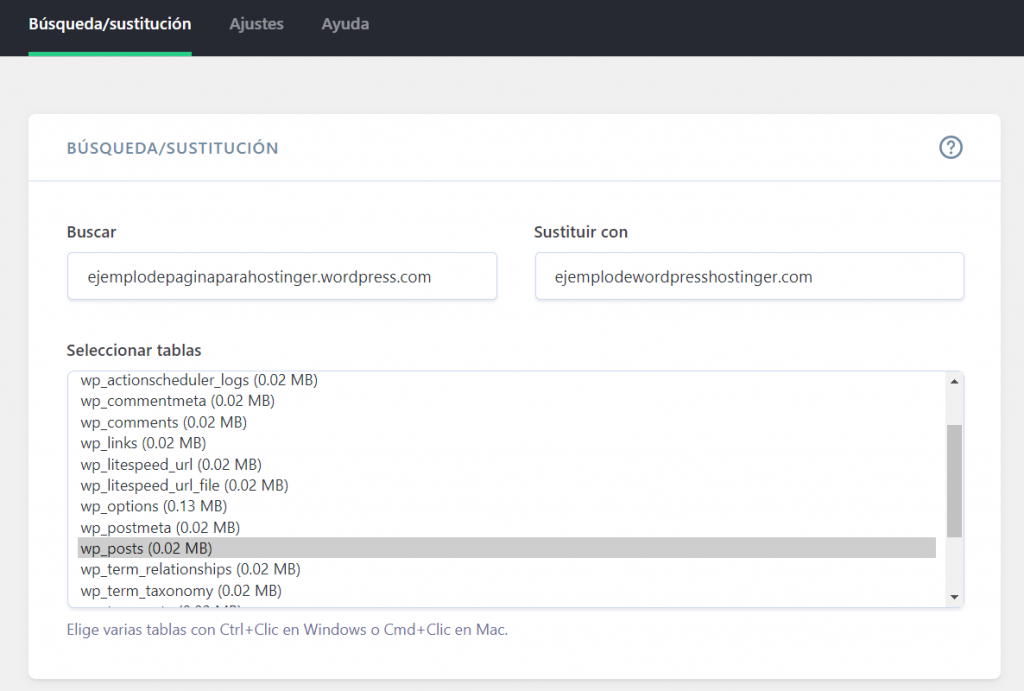The width and height of the screenshot is (1024, 691).
Task: Click the Buscar input field
Action: [281, 276]
